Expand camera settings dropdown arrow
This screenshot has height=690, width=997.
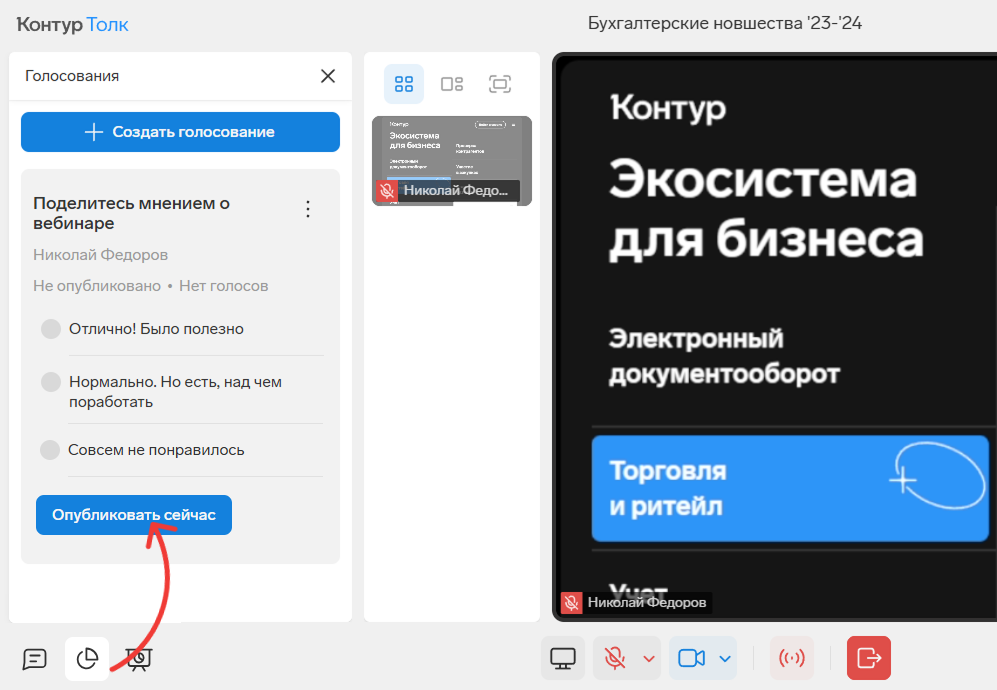click(724, 658)
